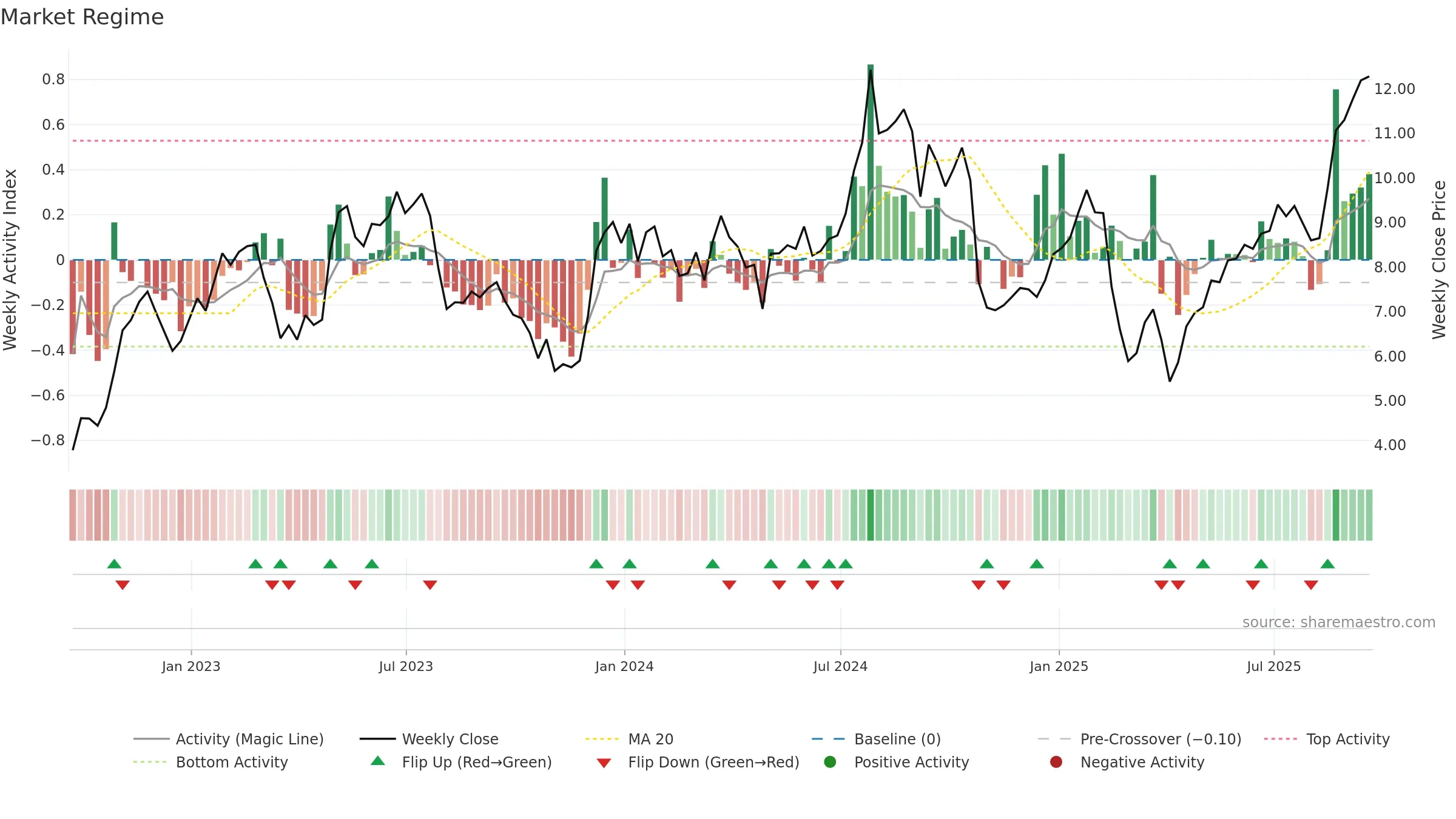This screenshot has height=819, width=1456.
Task: Click the Jan 2025 axis label
Action: point(1059,666)
